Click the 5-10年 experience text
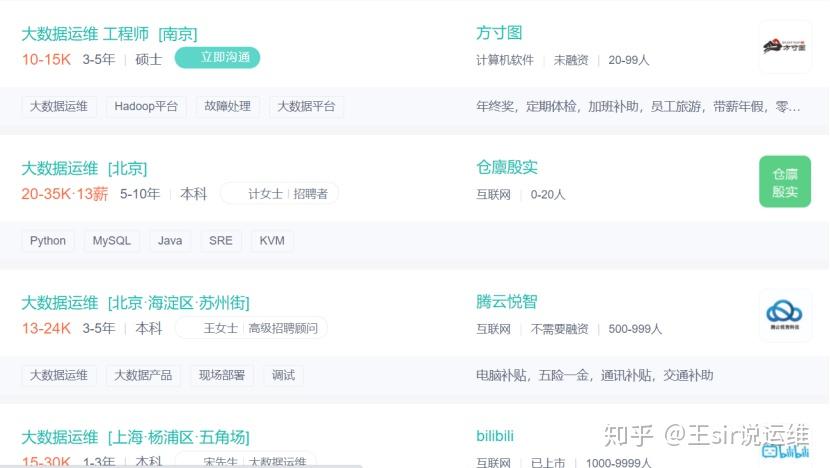Viewport: 830px width, 468px height. (140, 194)
